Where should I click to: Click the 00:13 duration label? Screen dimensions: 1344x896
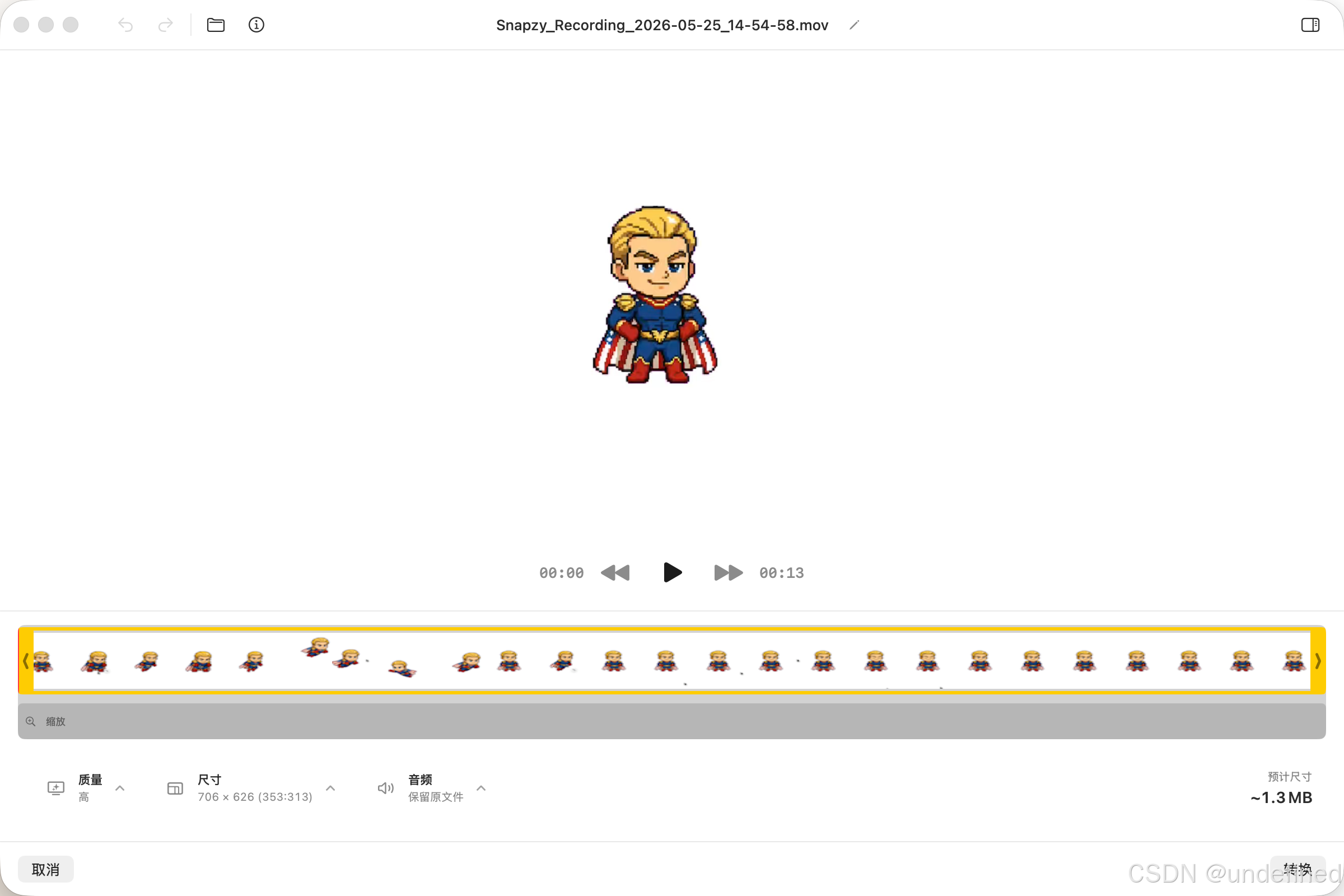tap(781, 573)
